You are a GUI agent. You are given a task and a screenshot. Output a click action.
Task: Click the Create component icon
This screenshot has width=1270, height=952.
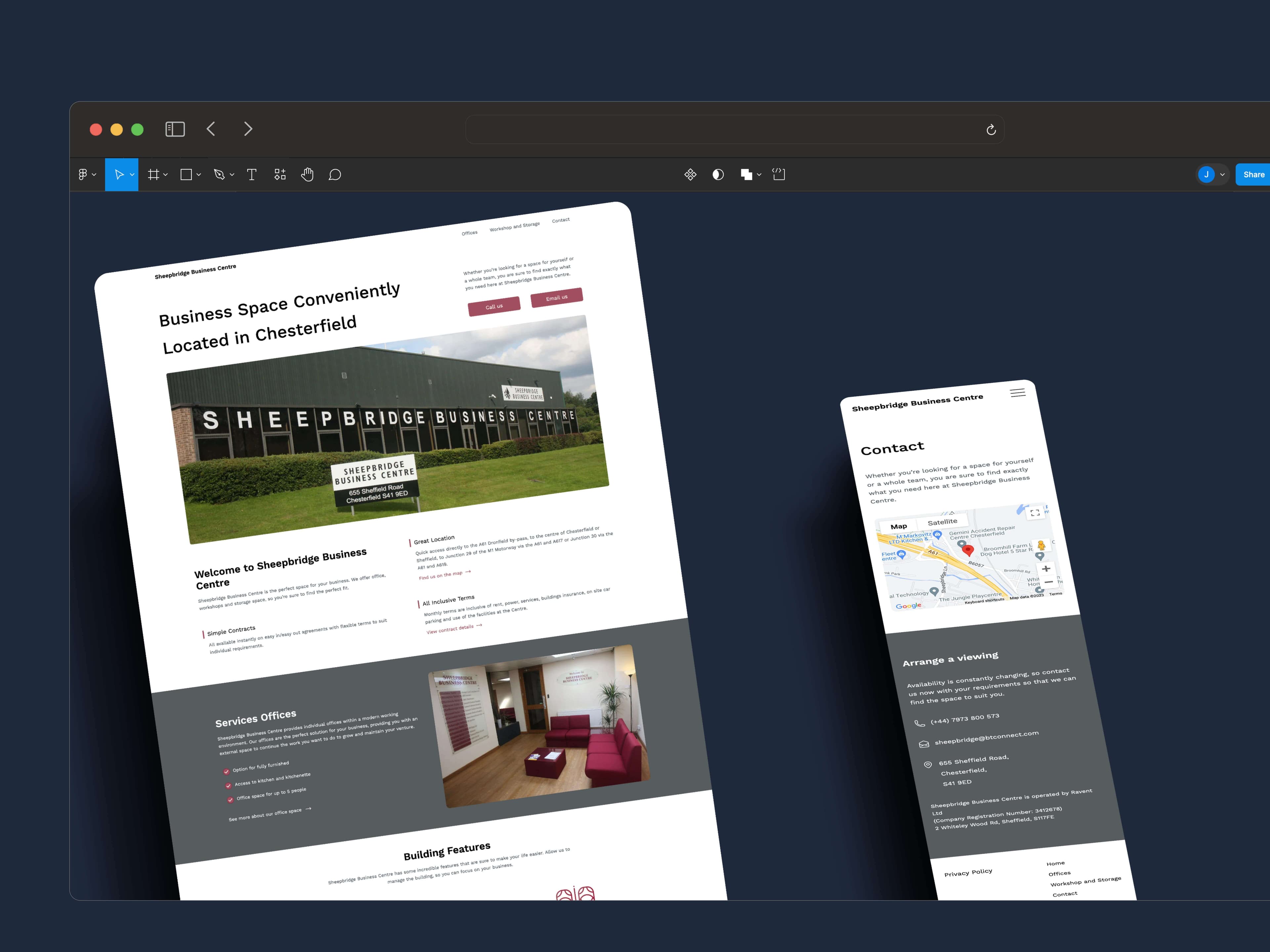point(690,175)
